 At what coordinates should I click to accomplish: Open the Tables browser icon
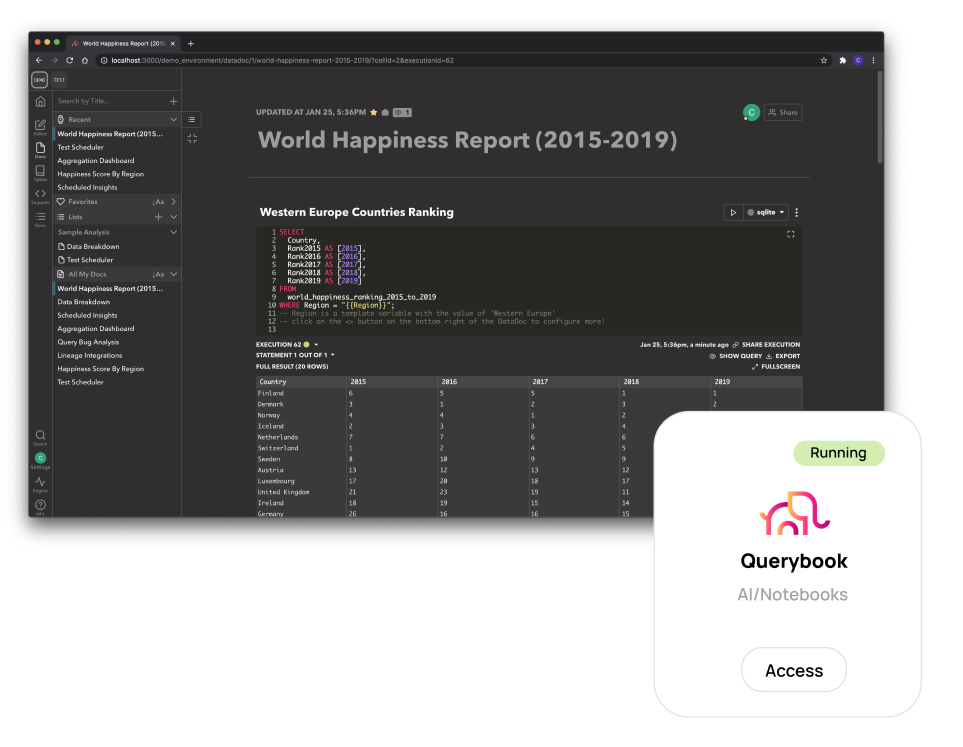click(x=41, y=173)
